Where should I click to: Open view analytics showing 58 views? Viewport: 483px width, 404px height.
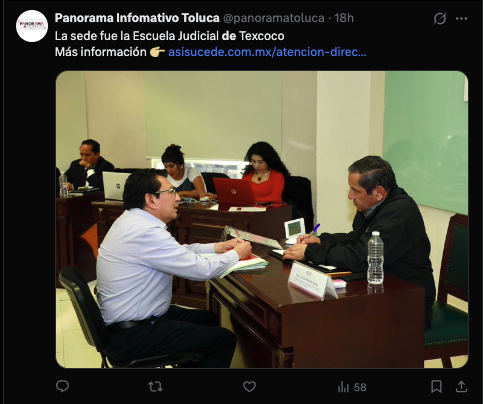point(352,387)
